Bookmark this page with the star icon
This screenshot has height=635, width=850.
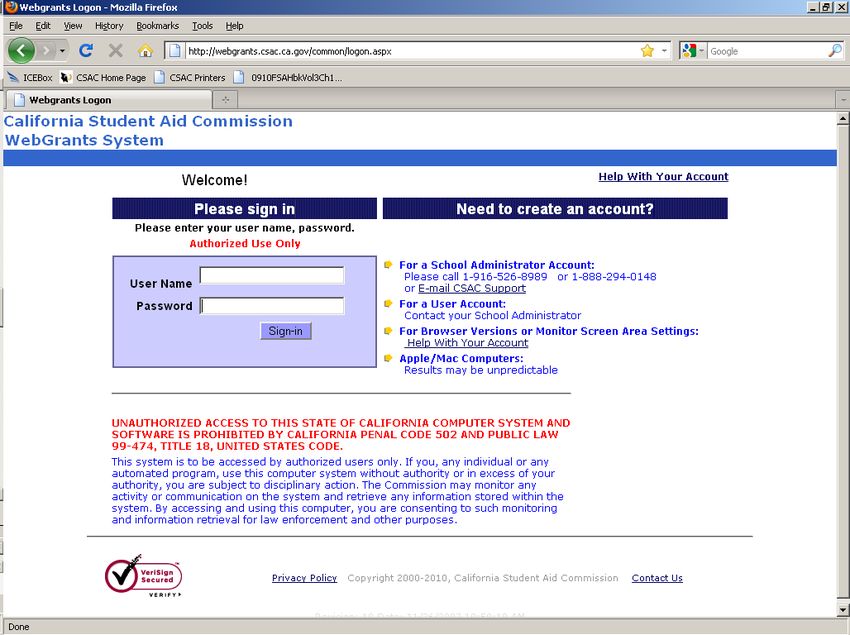click(x=647, y=51)
